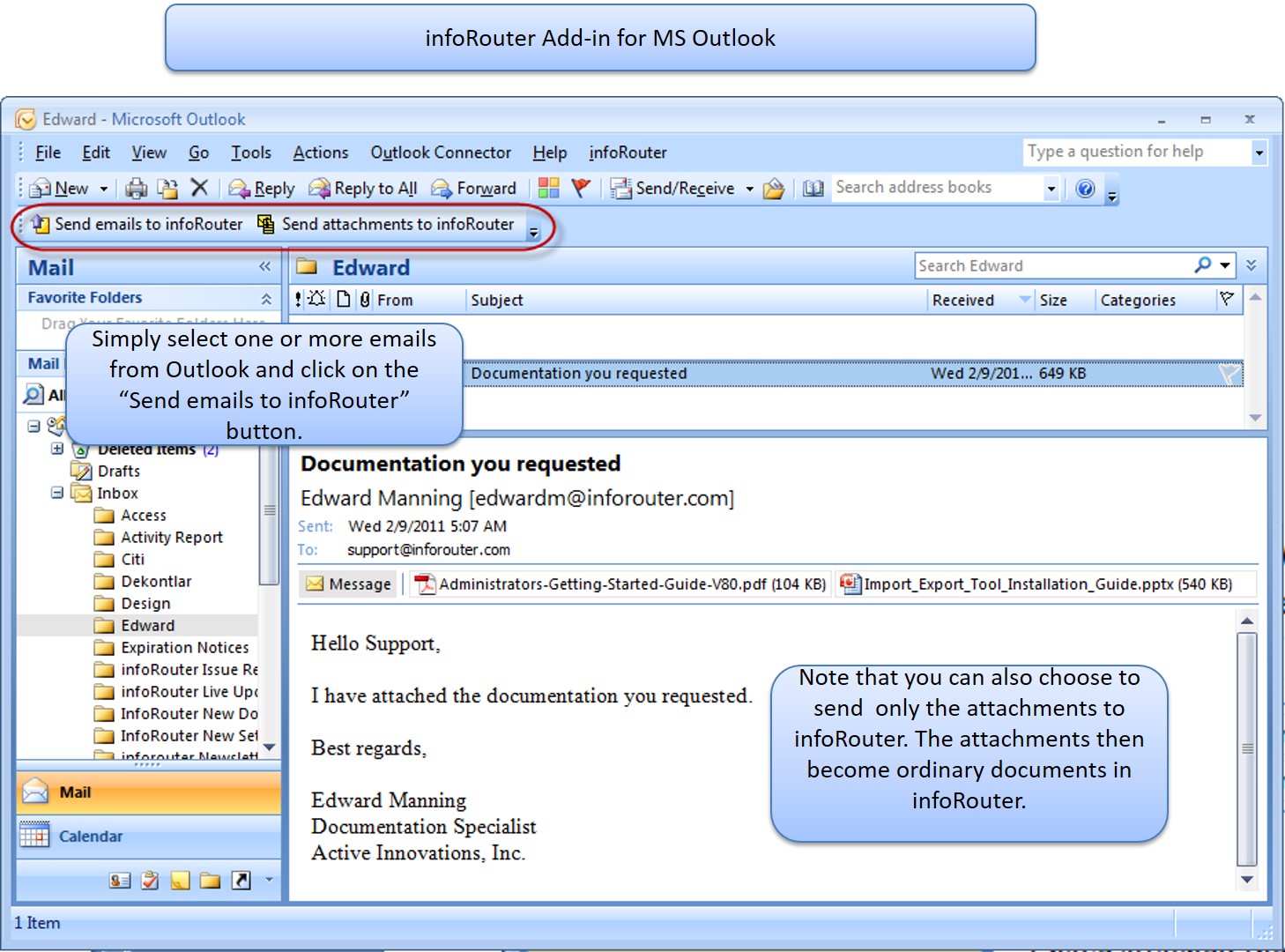Open Administrators-Getting-Started-Guide-V80.pdf attachment
The width and height of the screenshot is (1285, 952).
[621, 584]
